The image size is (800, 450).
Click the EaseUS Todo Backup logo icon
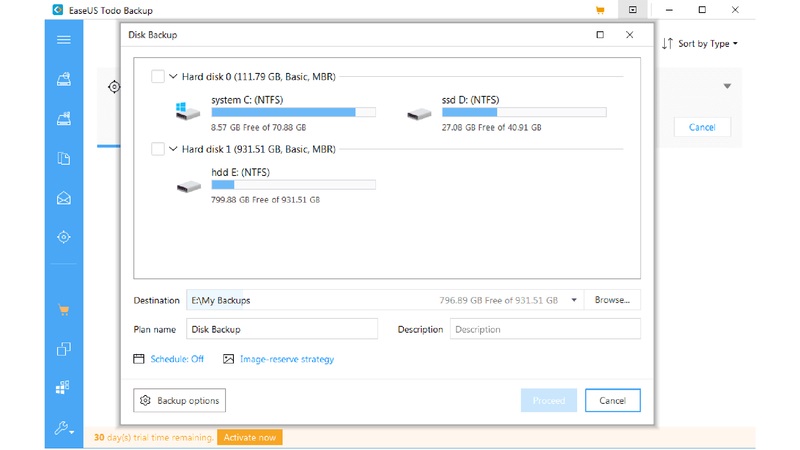(58, 10)
